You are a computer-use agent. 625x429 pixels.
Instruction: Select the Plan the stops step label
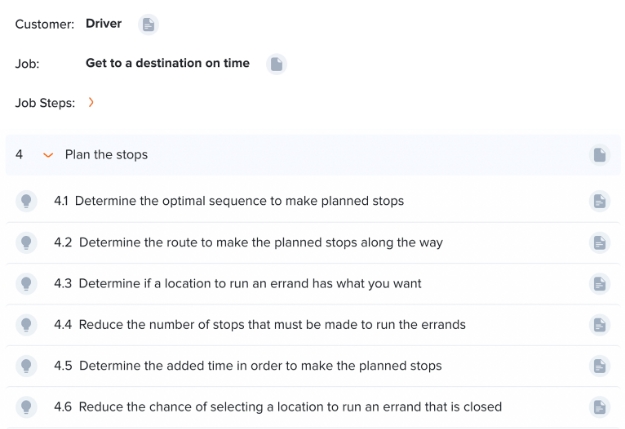click(x=106, y=155)
